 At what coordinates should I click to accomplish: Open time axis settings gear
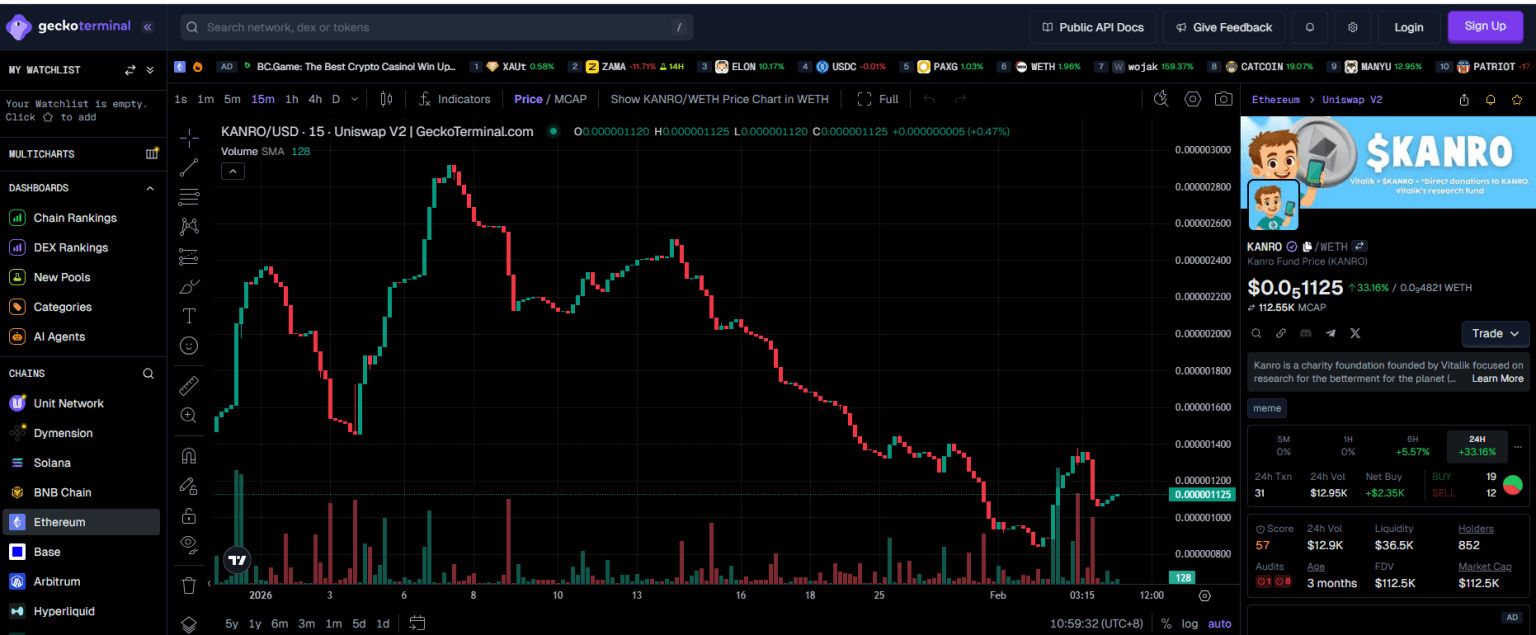point(1204,595)
